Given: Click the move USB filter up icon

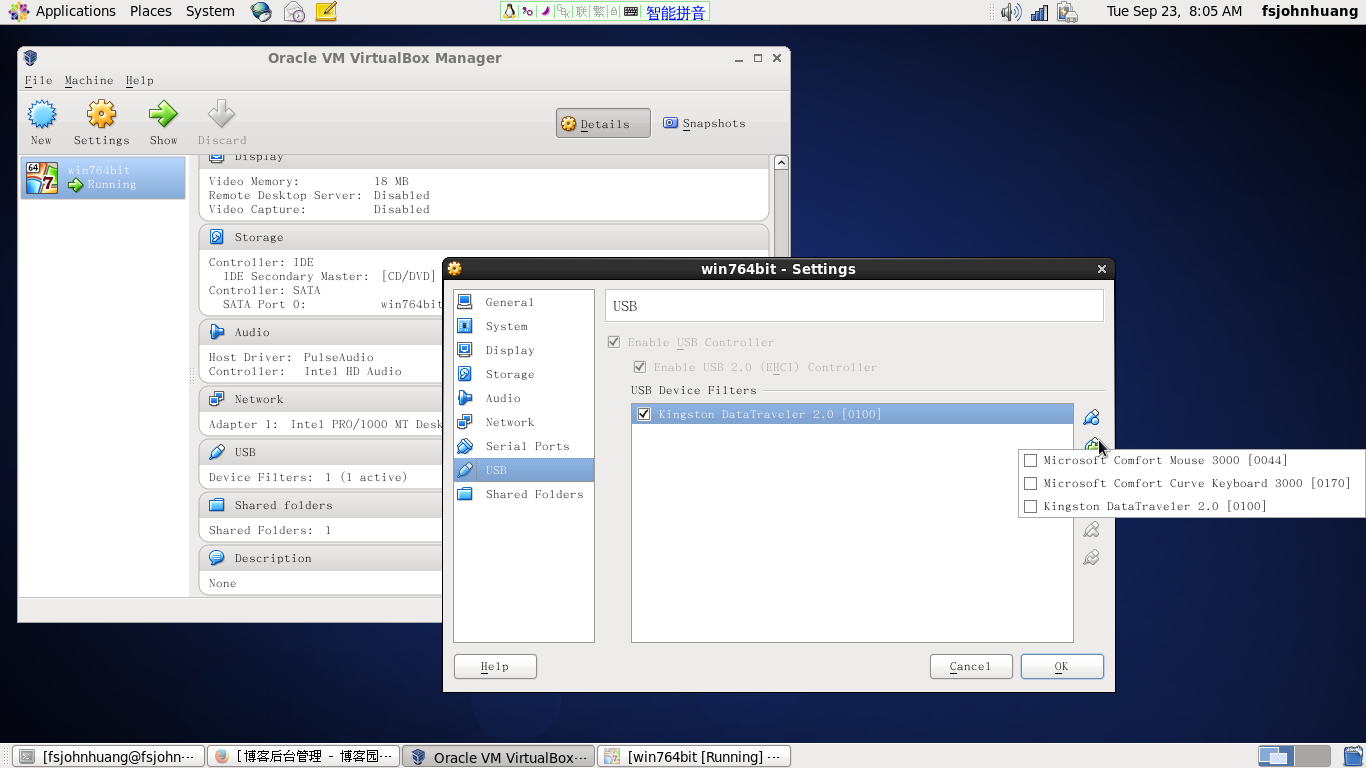Looking at the screenshot, I should click(x=1091, y=529).
